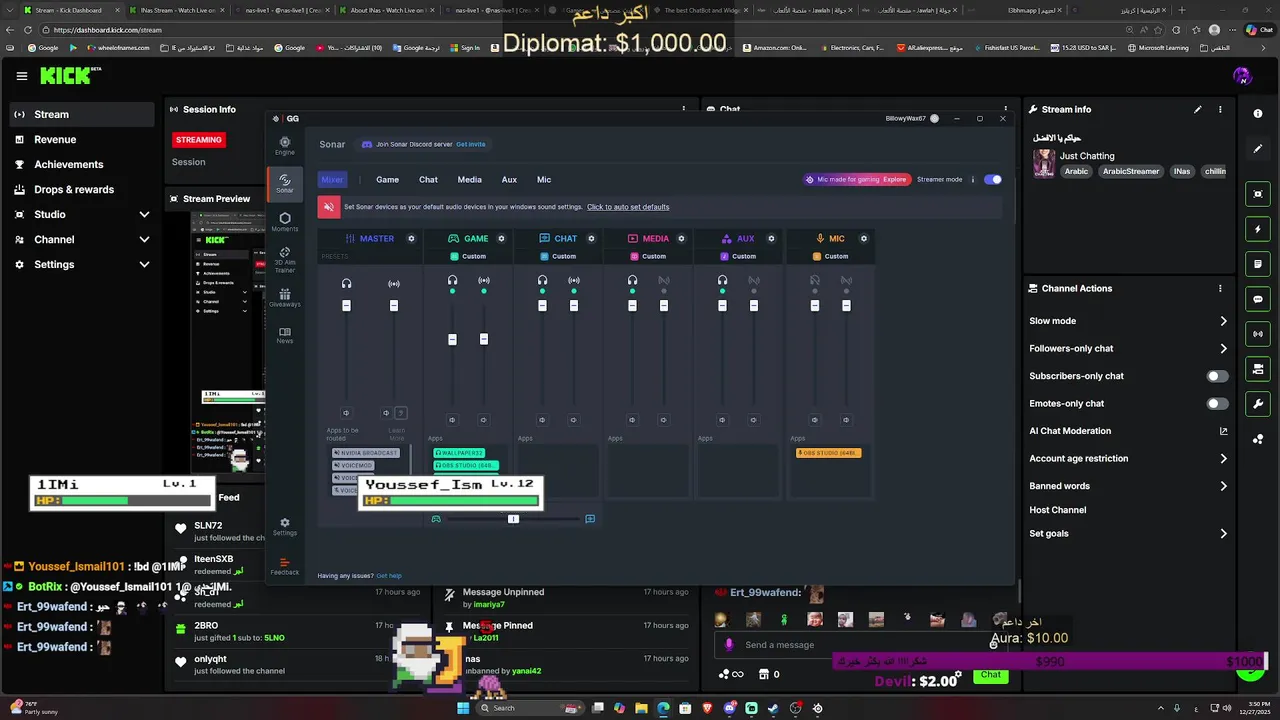Open Revenue in Kick sidebar
1280x720 pixels.
click(55, 140)
